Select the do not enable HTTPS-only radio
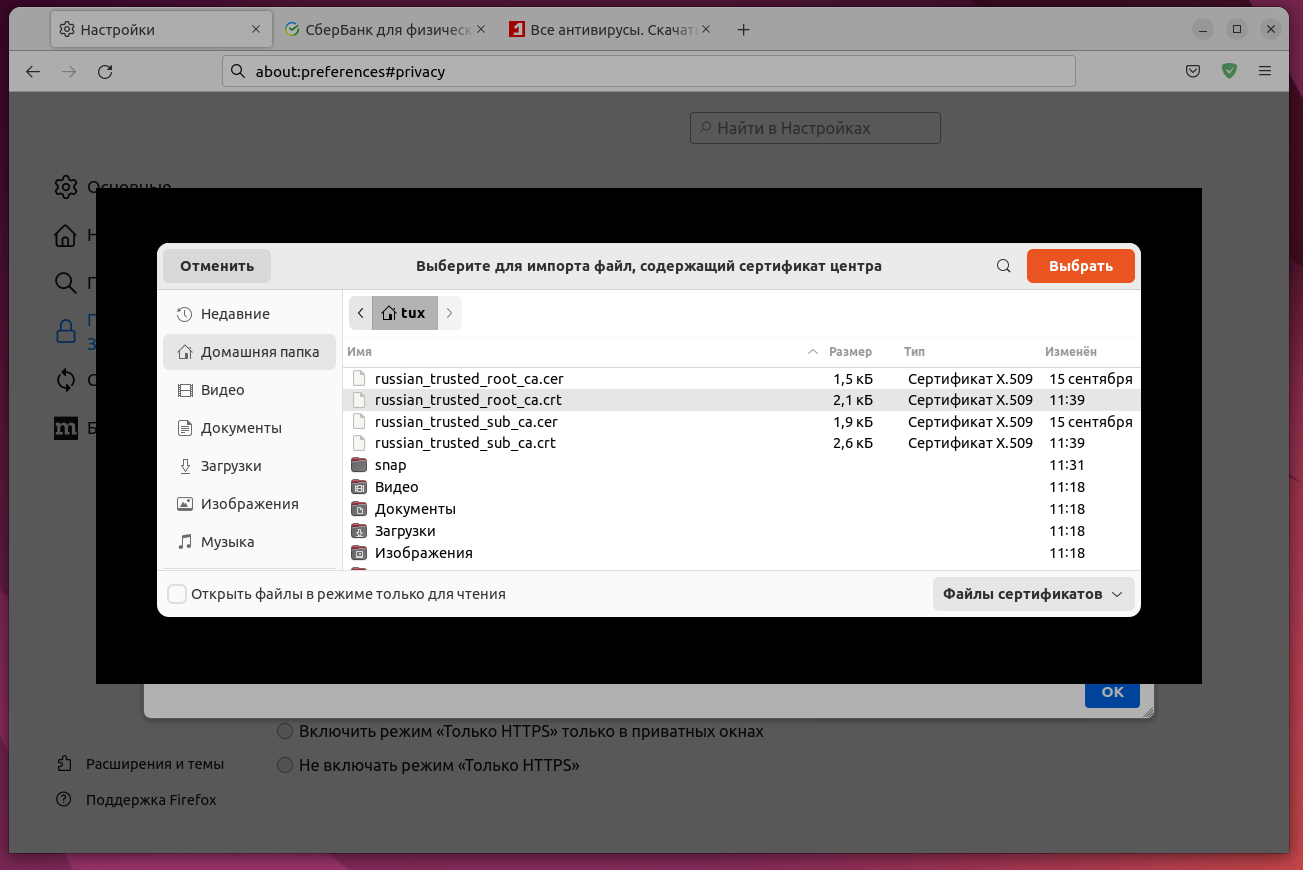Image resolution: width=1303 pixels, height=870 pixels. pyautogui.click(x=285, y=766)
